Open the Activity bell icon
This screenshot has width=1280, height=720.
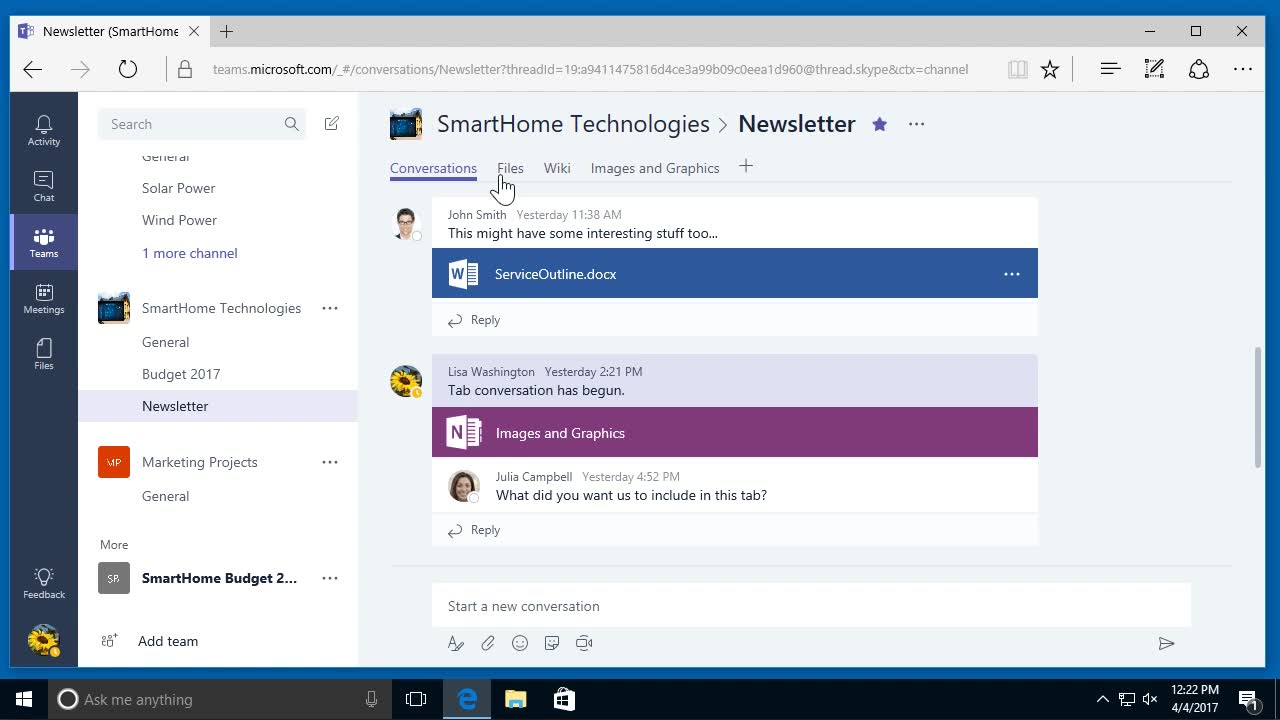click(x=44, y=130)
